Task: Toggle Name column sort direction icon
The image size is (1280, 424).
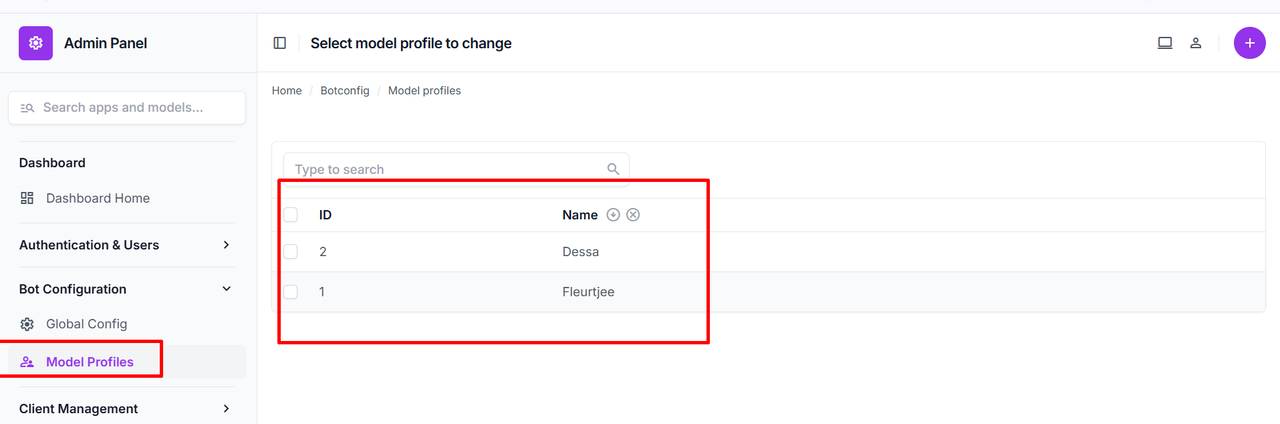Action: tap(613, 215)
